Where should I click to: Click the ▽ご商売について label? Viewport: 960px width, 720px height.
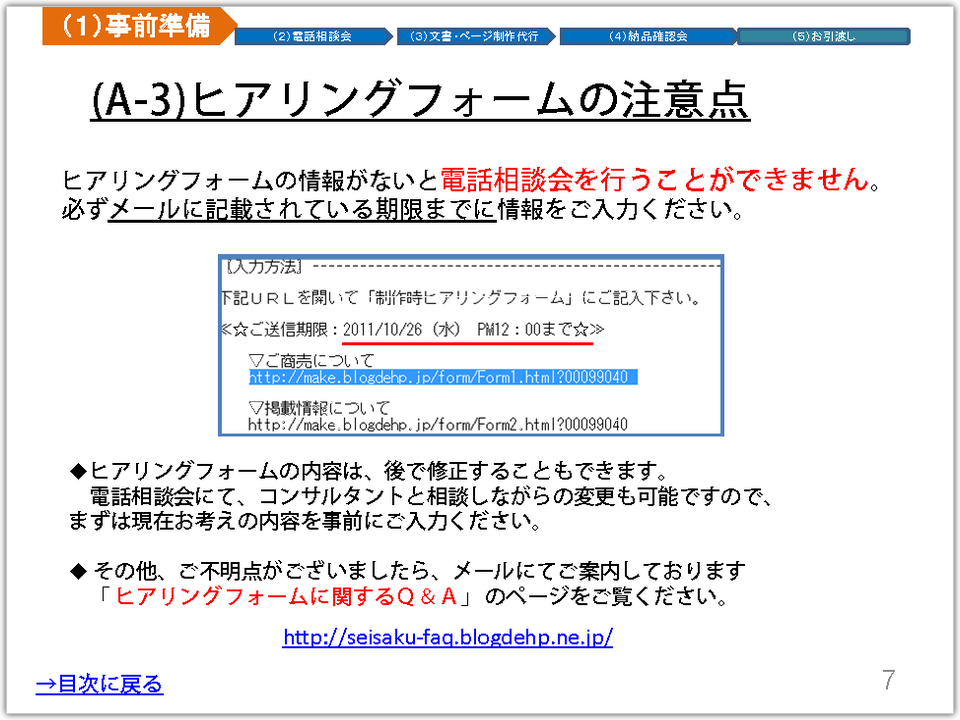[x=311, y=360]
